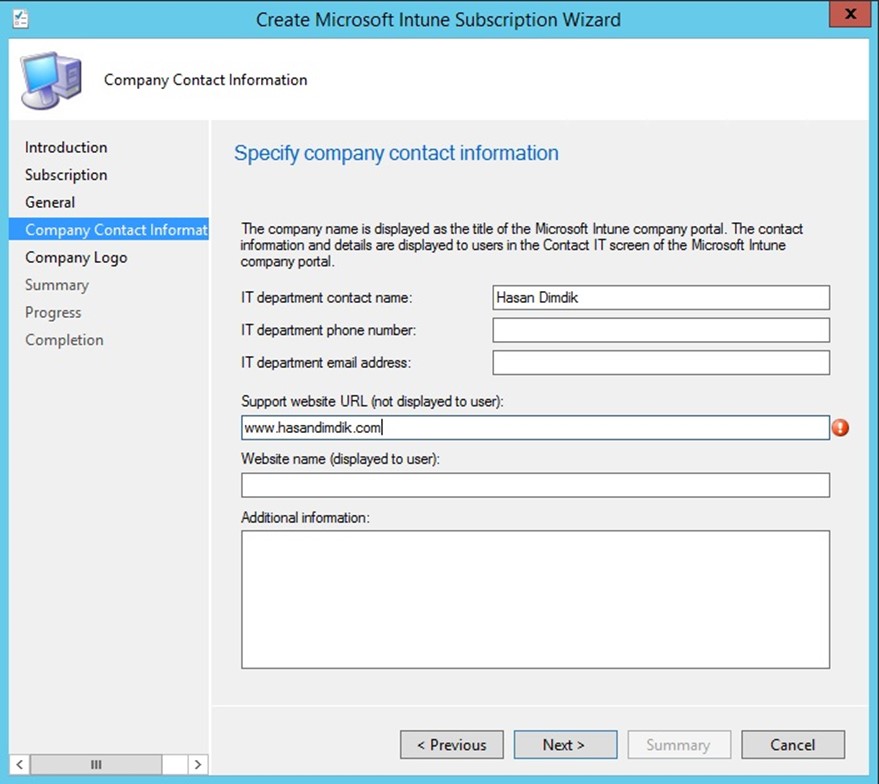Select the Summary step in sidebar

[x=57, y=285]
